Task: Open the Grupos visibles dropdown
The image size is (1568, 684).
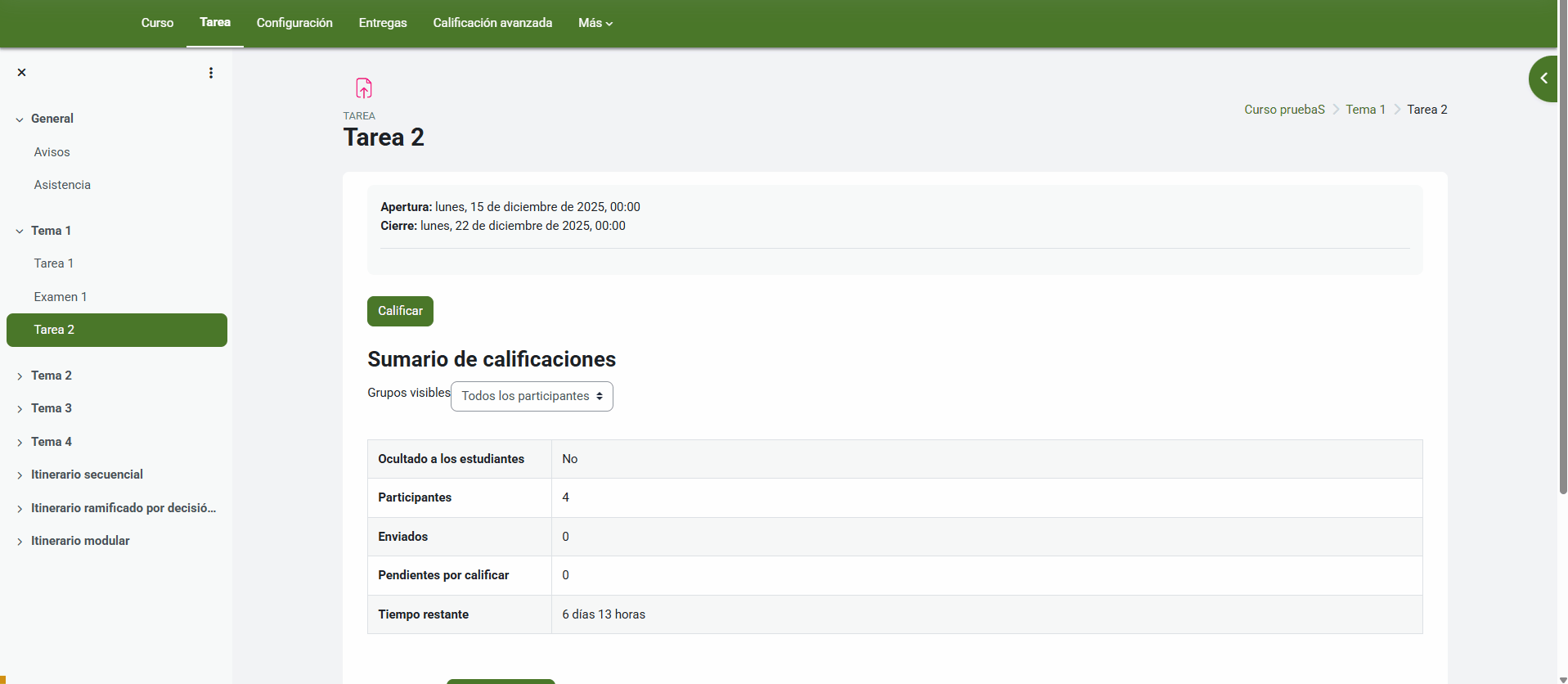Action: [x=532, y=396]
